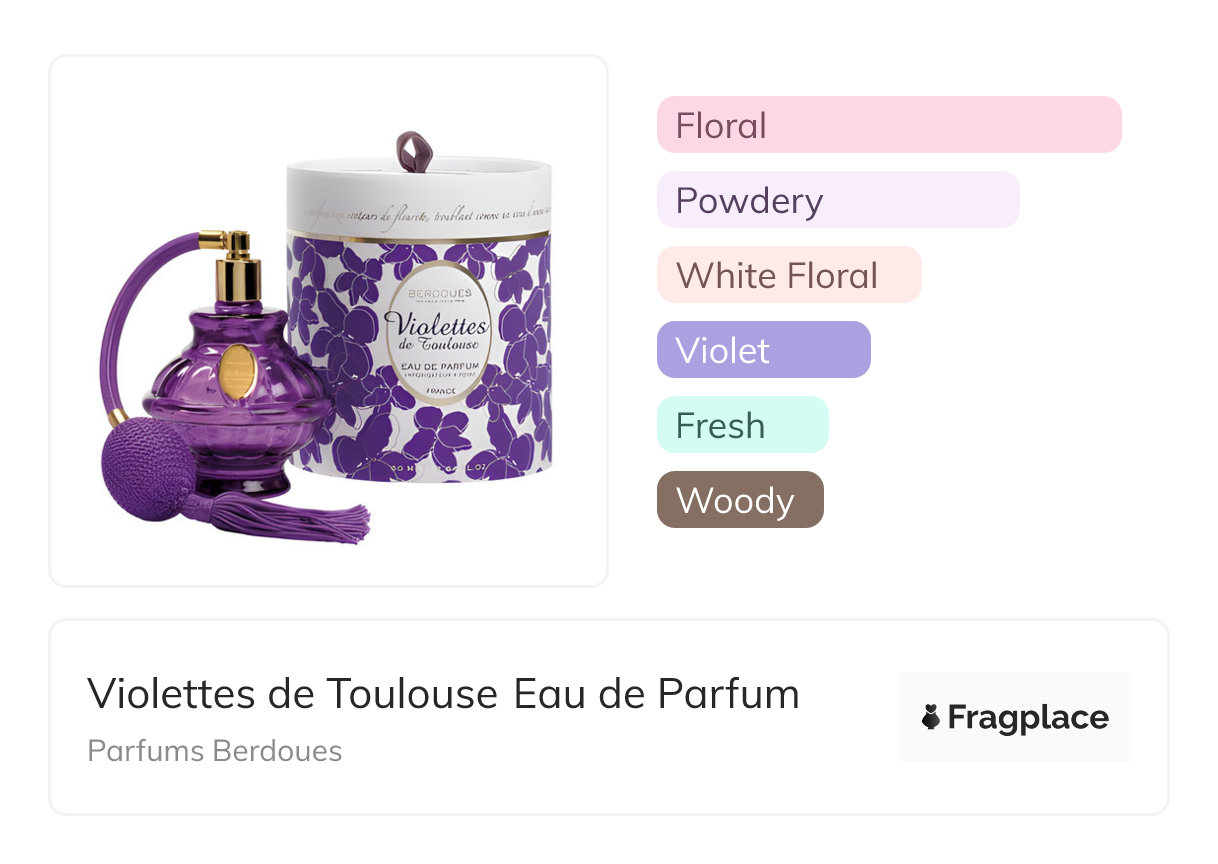Select the Woody accord bar

740,500
